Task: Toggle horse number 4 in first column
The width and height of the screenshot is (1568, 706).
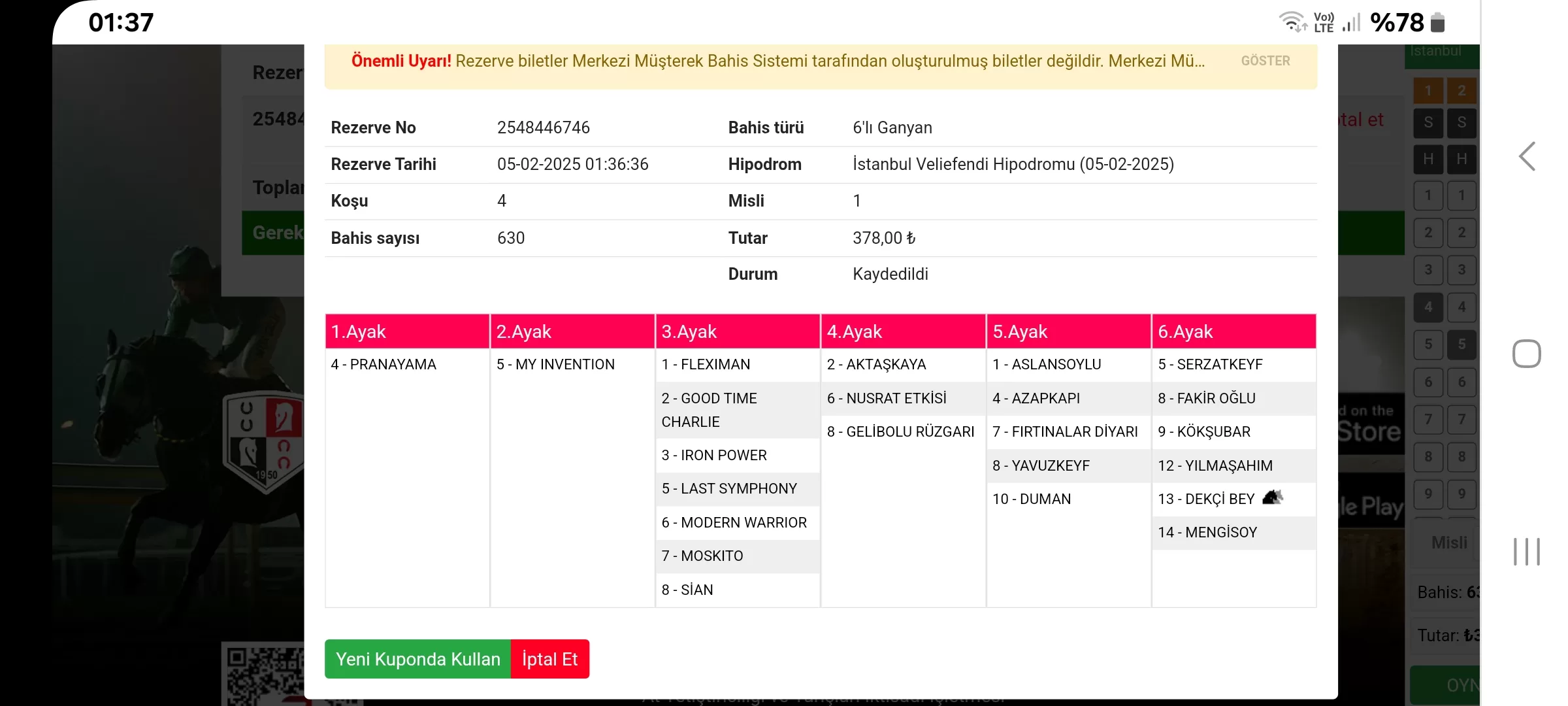Action: pyautogui.click(x=1428, y=307)
